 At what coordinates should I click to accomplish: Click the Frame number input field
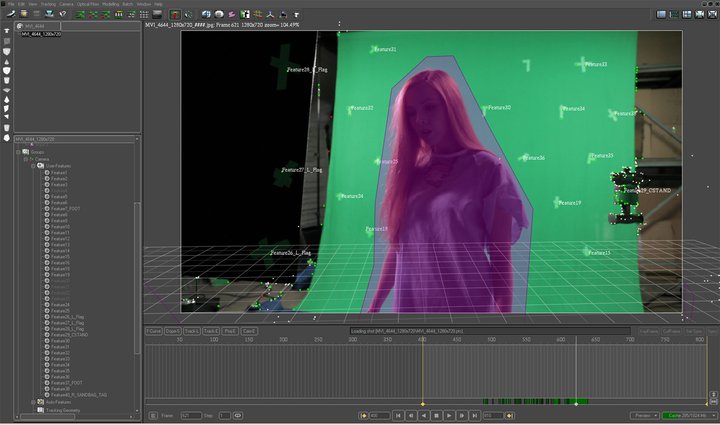(191, 416)
